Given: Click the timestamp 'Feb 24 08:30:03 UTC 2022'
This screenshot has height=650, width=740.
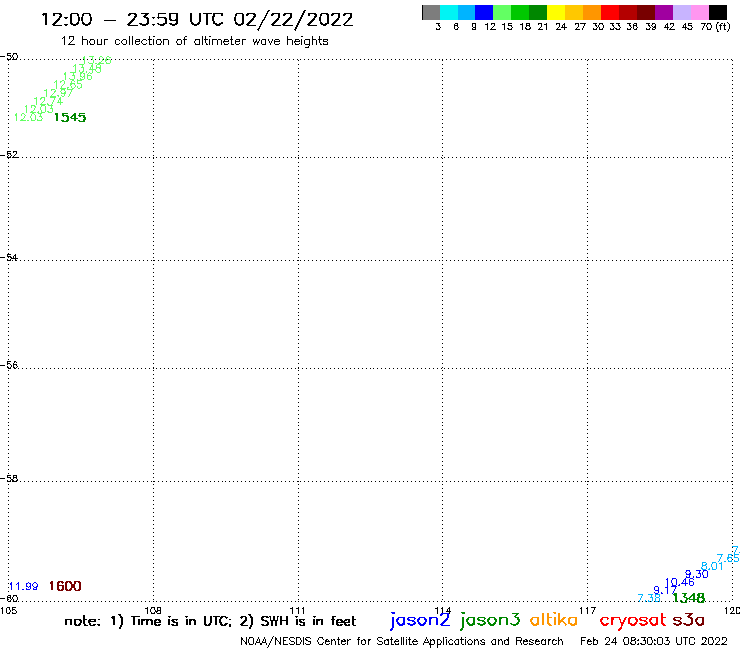Looking at the screenshot, I should pos(654,641).
